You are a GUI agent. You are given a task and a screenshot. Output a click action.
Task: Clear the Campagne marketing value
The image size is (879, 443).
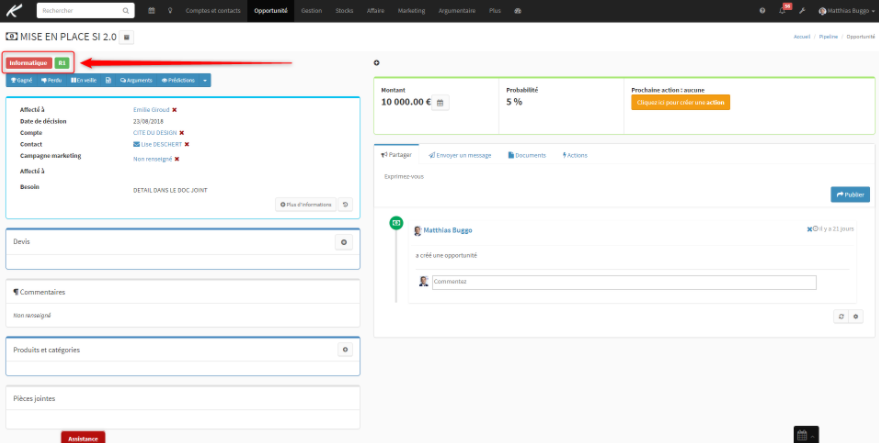tap(177, 159)
